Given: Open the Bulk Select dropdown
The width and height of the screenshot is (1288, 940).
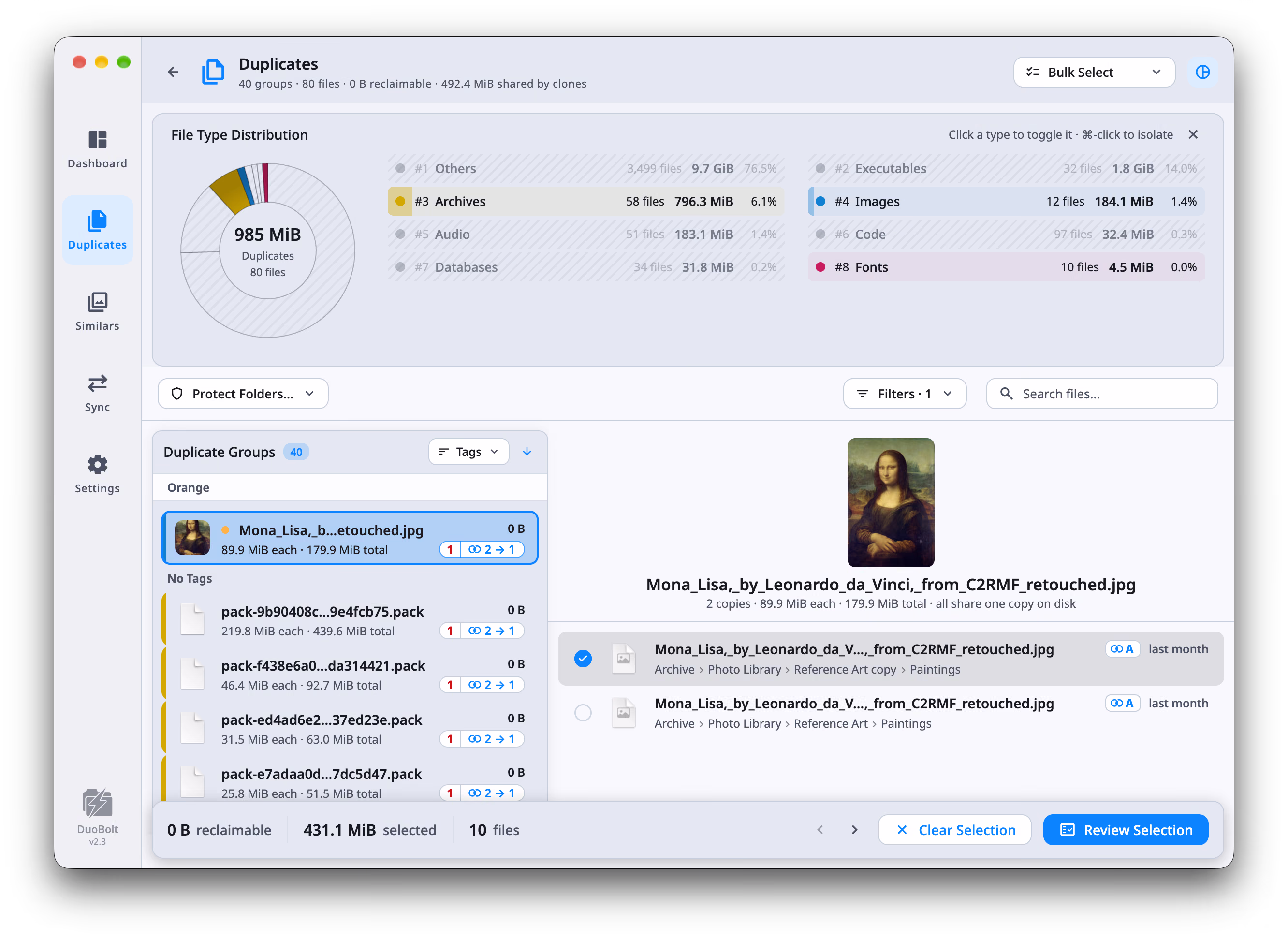Looking at the screenshot, I should (1094, 72).
